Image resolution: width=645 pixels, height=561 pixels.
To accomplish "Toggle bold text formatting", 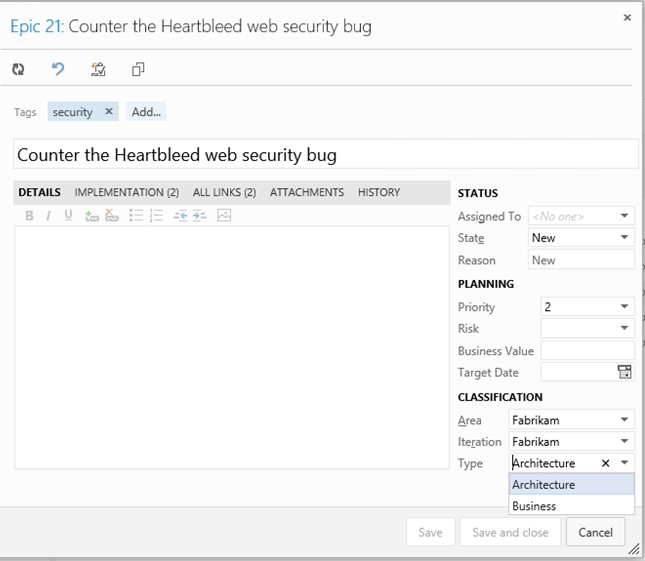I will pos(29,216).
